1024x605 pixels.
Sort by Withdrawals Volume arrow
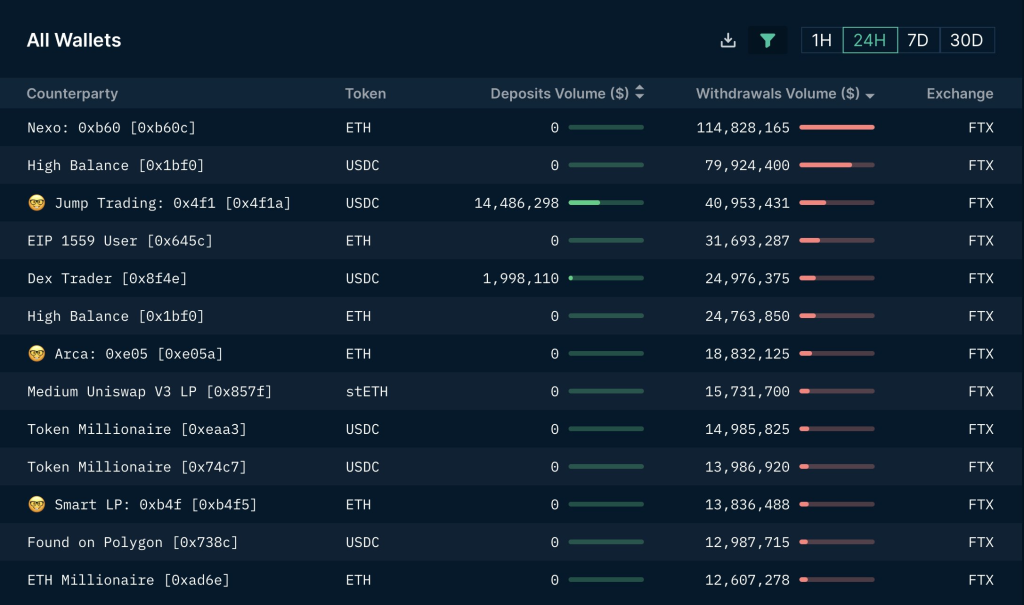(x=870, y=95)
